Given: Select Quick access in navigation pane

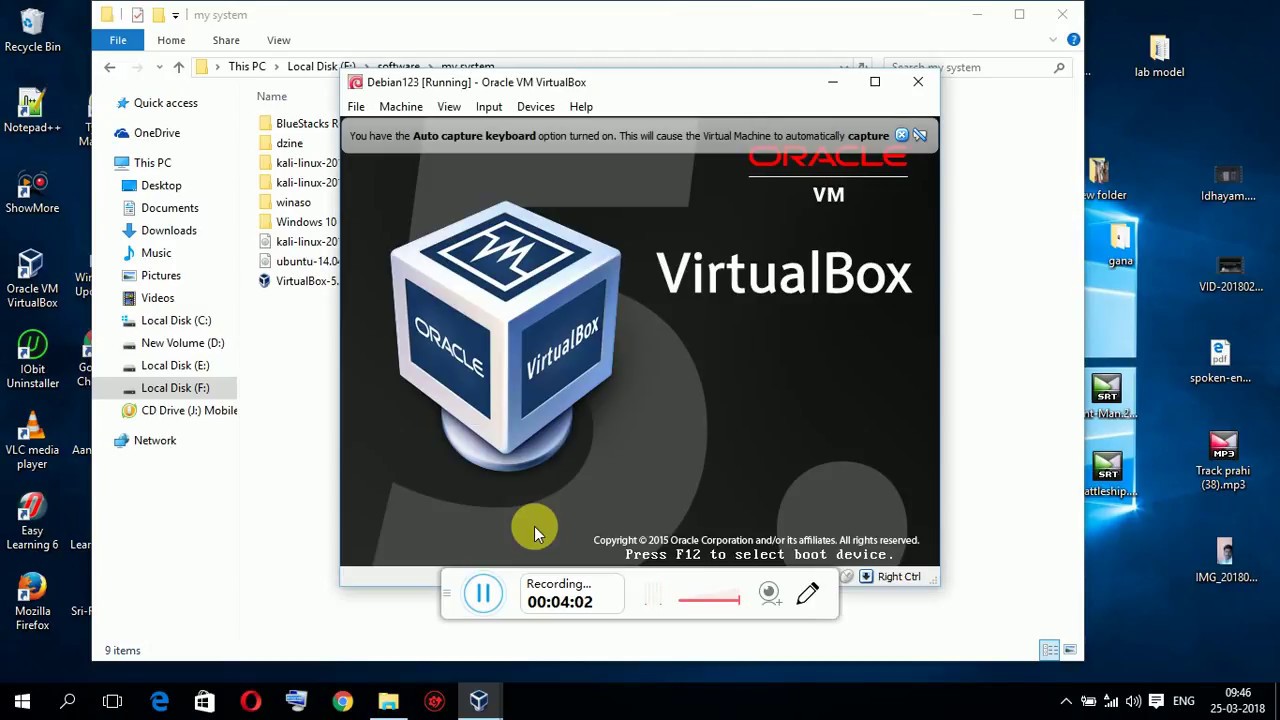Looking at the screenshot, I should (x=165, y=103).
